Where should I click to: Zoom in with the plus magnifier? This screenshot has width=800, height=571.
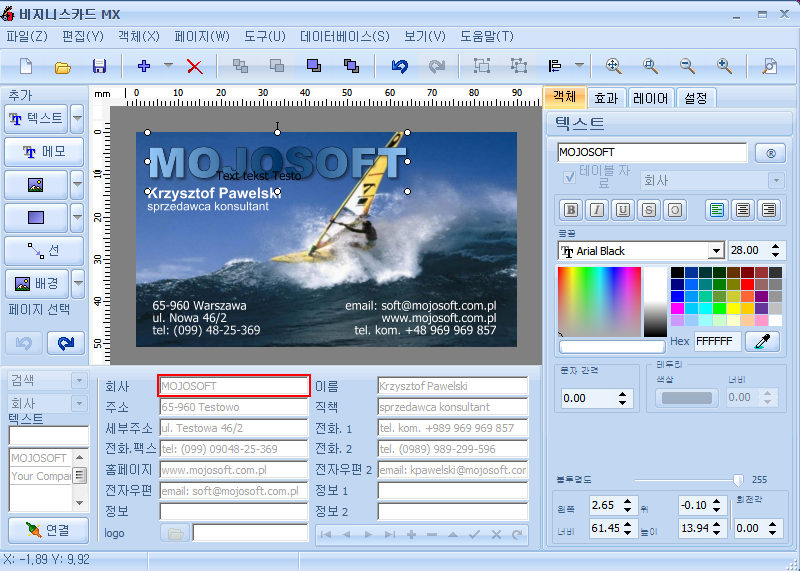click(x=724, y=66)
